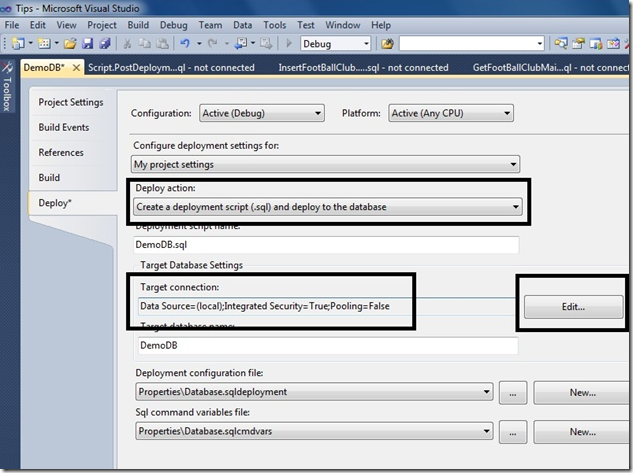The height and width of the screenshot is (473, 633).
Task: Click the Find in Files icon
Action: (x=387, y=43)
